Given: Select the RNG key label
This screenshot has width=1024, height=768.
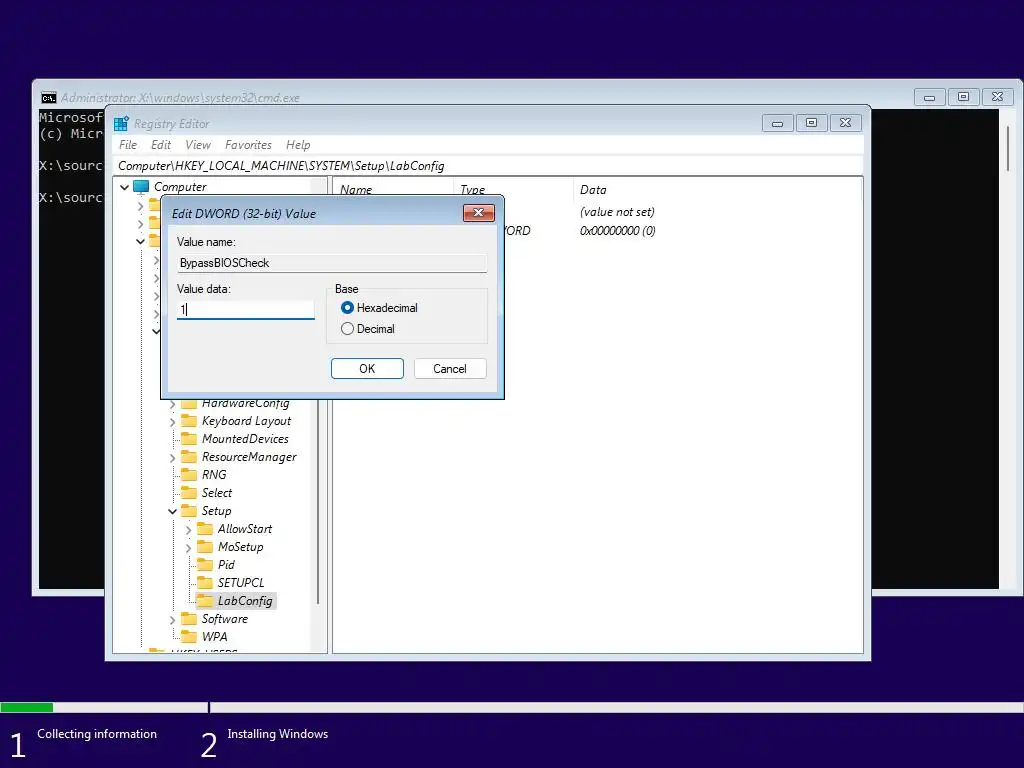Looking at the screenshot, I should click(214, 475).
